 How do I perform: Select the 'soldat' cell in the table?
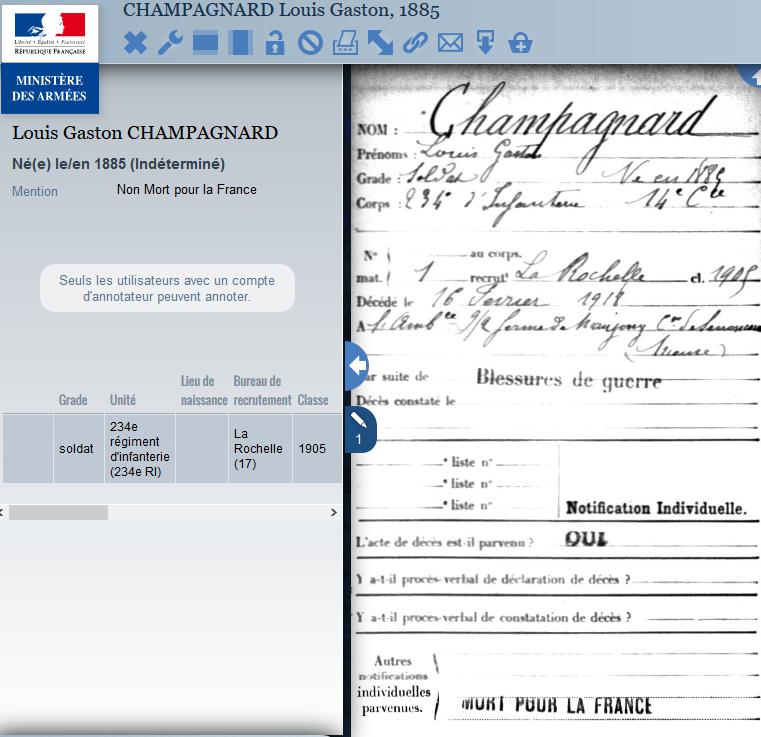click(x=79, y=449)
